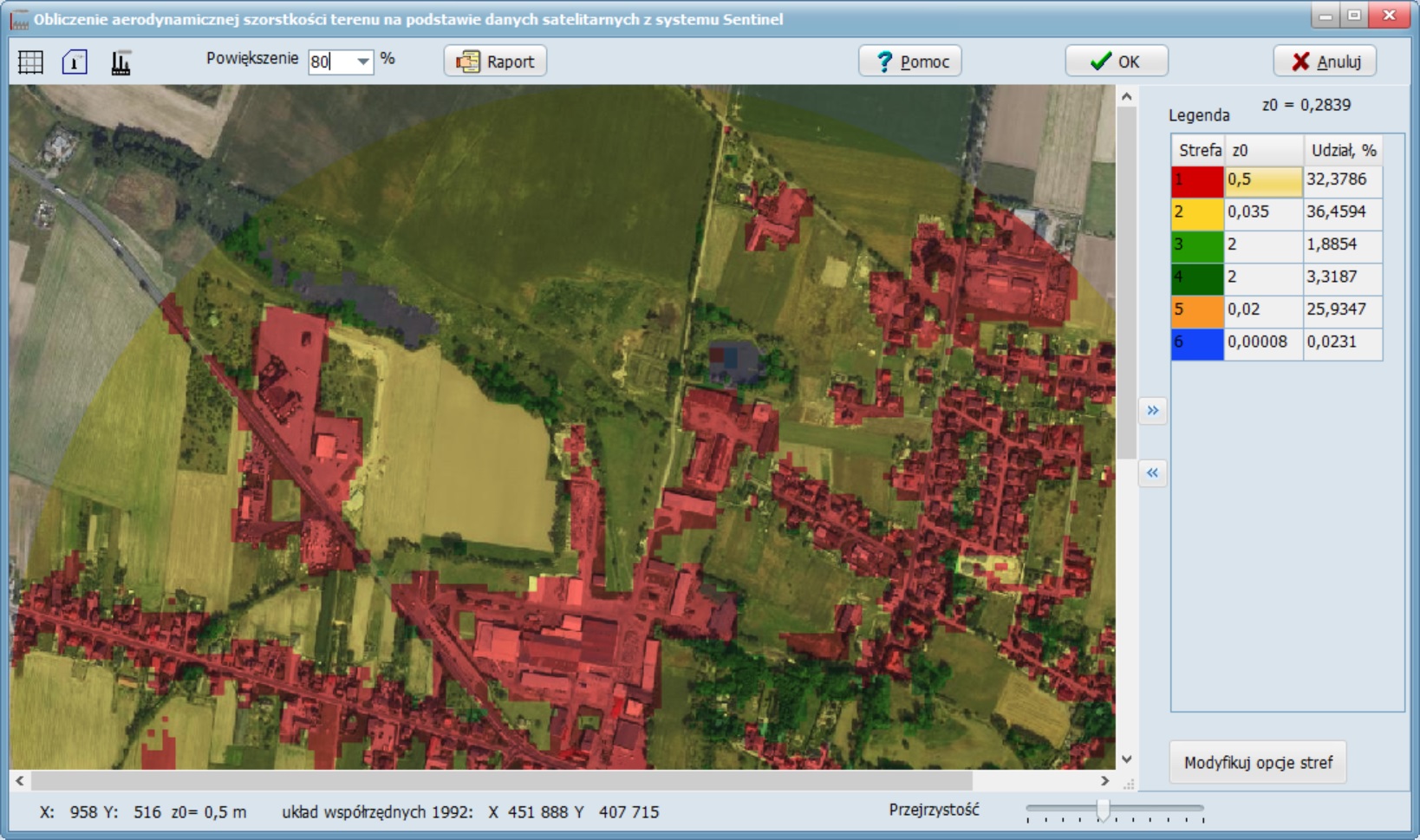Image resolution: width=1420 pixels, height=840 pixels.
Task: Click the Raport button
Action: pyautogui.click(x=495, y=62)
